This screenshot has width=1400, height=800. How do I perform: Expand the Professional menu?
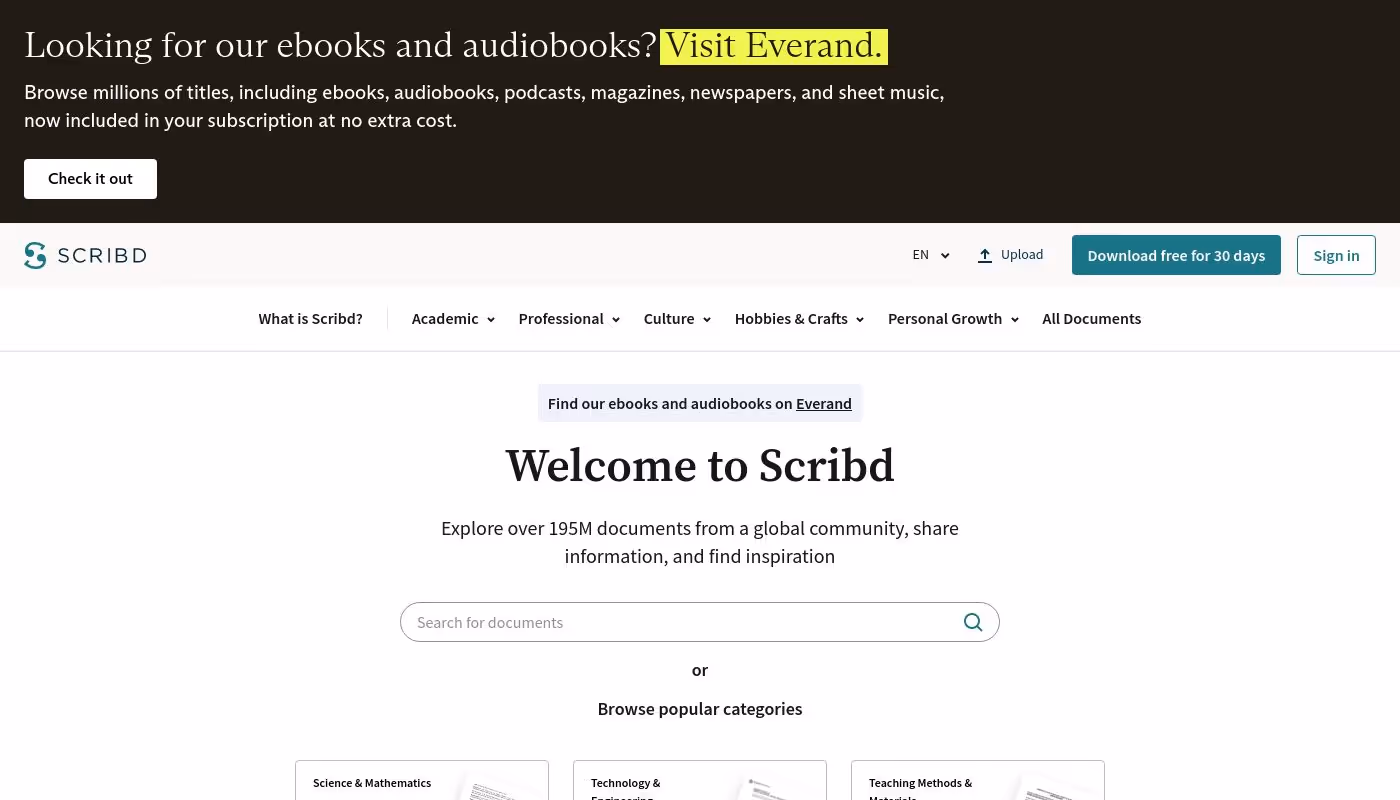[x=569, y=319]
